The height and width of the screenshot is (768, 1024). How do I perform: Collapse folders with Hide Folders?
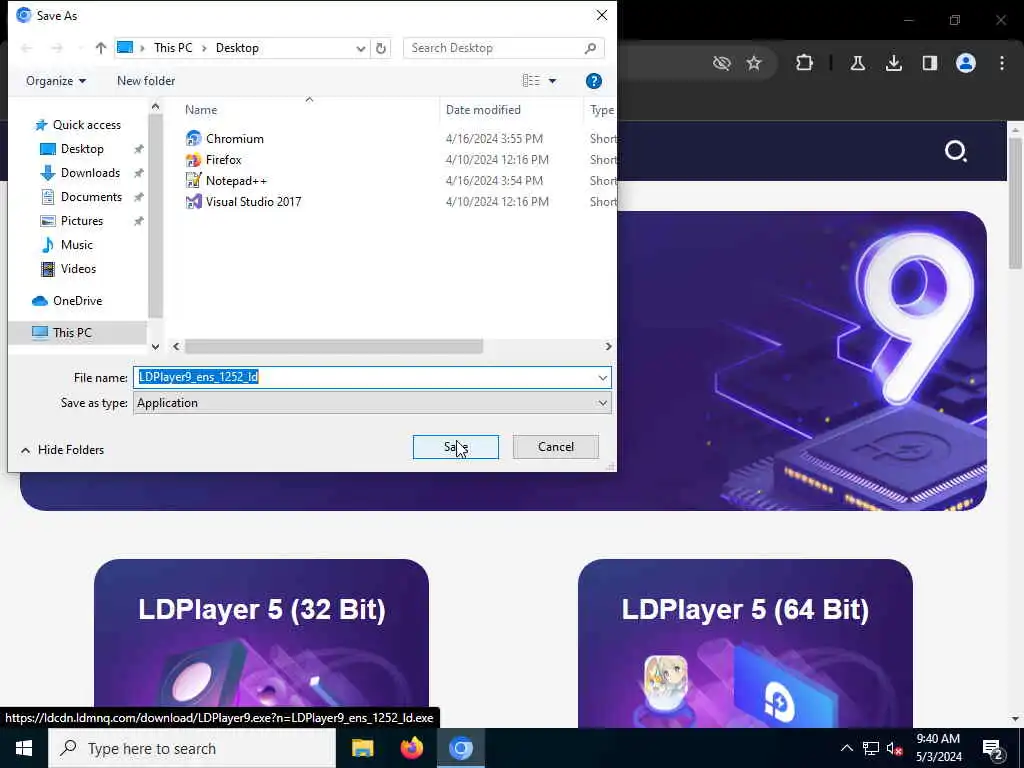pyautogui.click(x=63, y=450)
